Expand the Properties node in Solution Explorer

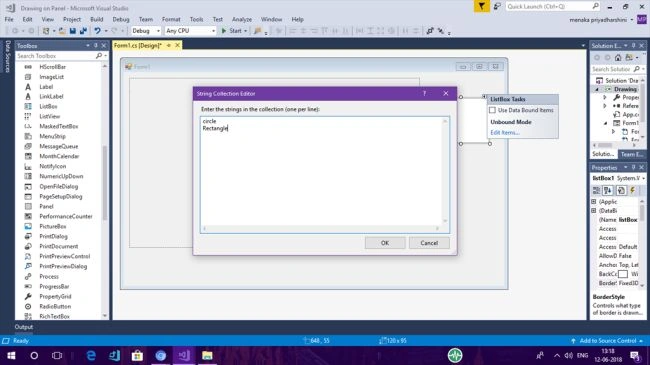[x=605, y=97]
